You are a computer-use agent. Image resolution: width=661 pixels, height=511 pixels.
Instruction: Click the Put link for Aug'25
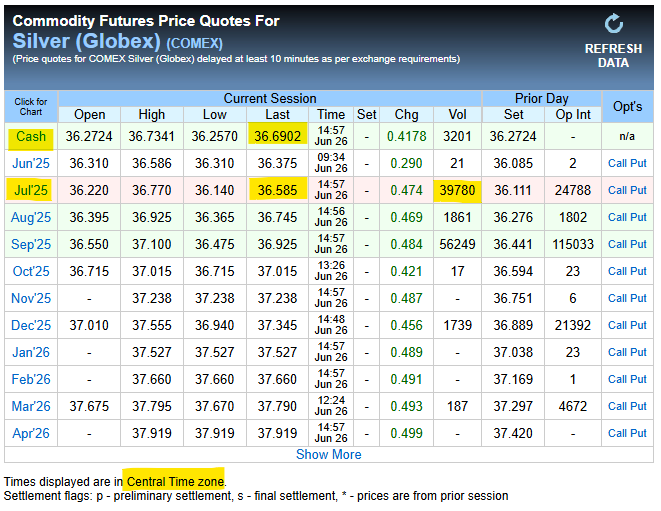(639, 217)
